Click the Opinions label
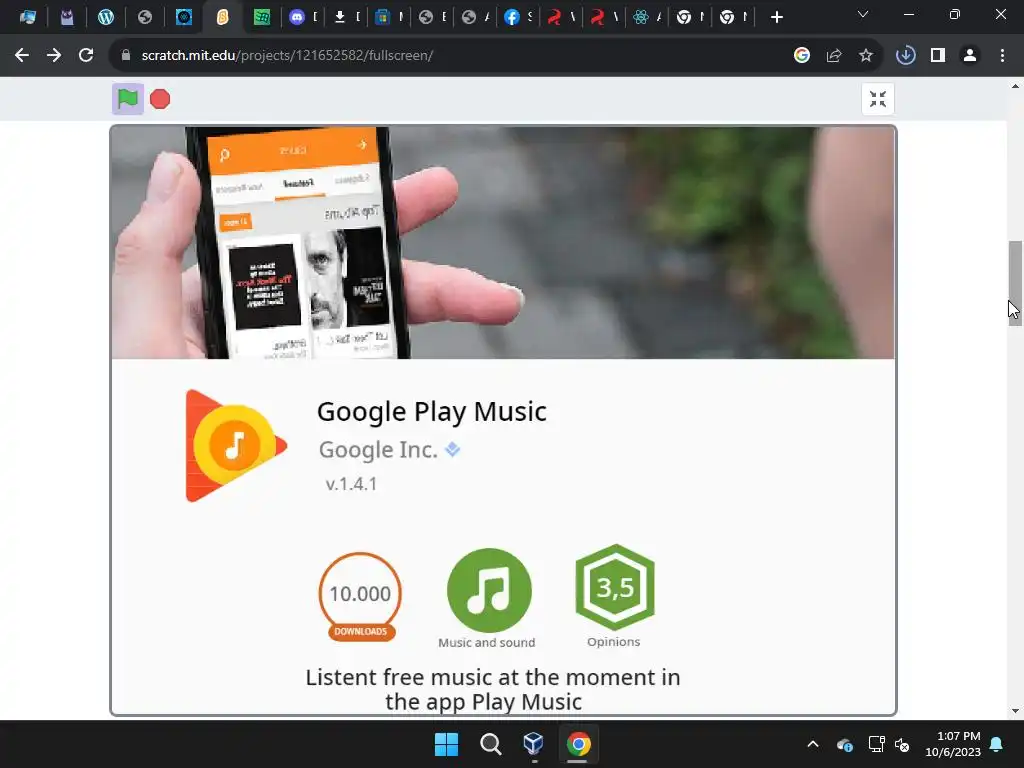The height and width of the screenshot is (768, 1024). (613, 642)
